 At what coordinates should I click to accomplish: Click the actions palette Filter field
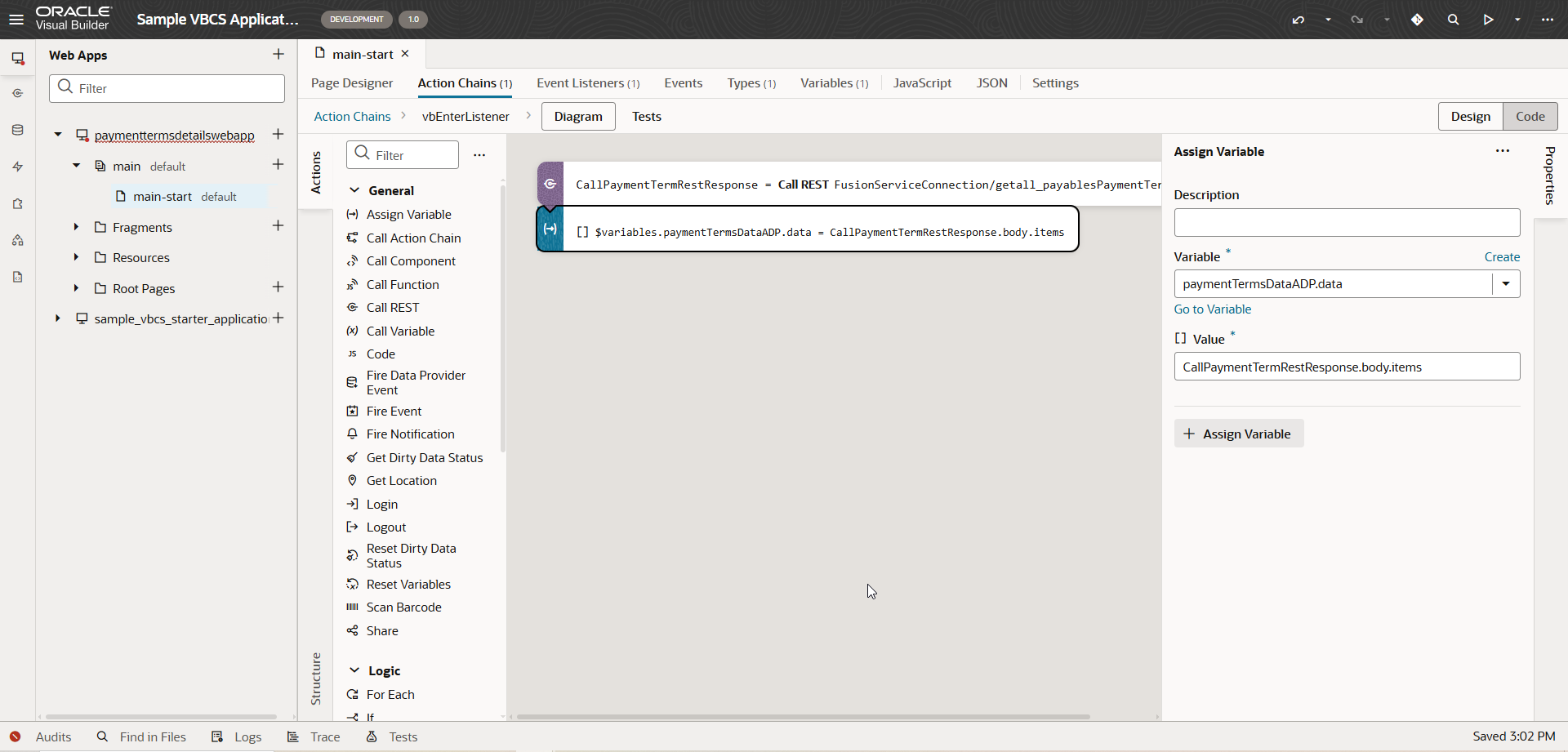403,155
